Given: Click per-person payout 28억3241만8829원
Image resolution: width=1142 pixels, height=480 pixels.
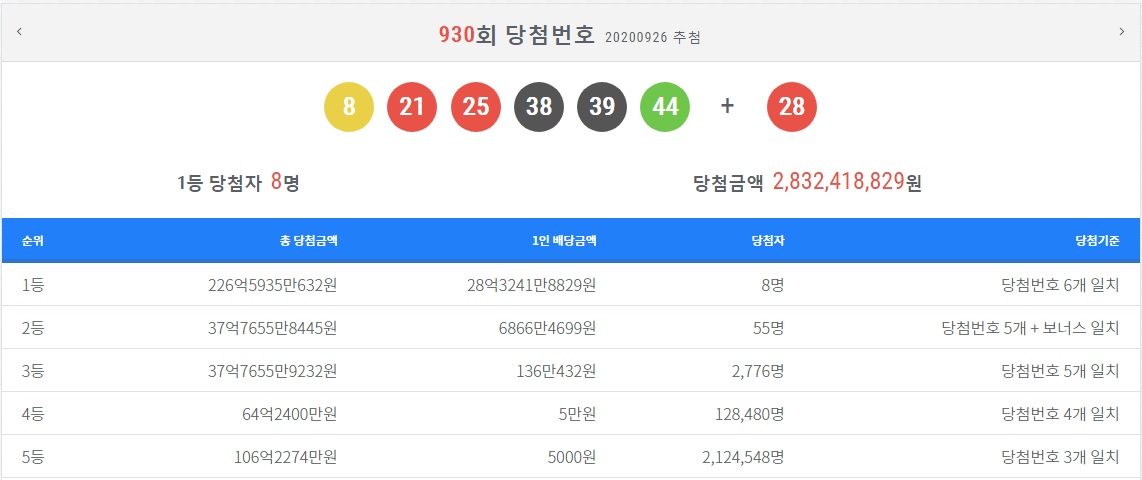Looking at the screenshot, I should pyautogui.click(x=532, y=286).
